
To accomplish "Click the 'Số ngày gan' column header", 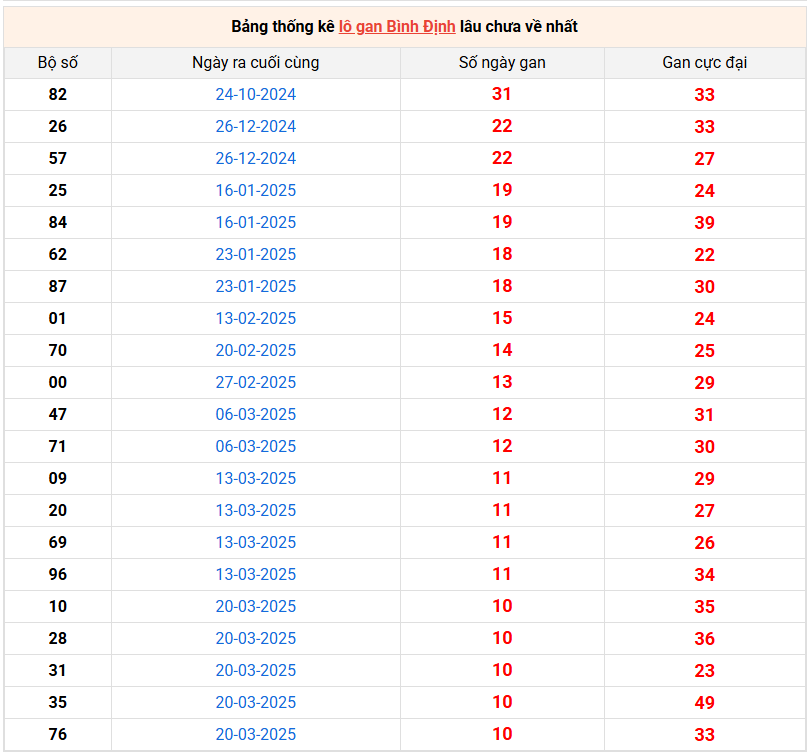I will coord(502,62).
